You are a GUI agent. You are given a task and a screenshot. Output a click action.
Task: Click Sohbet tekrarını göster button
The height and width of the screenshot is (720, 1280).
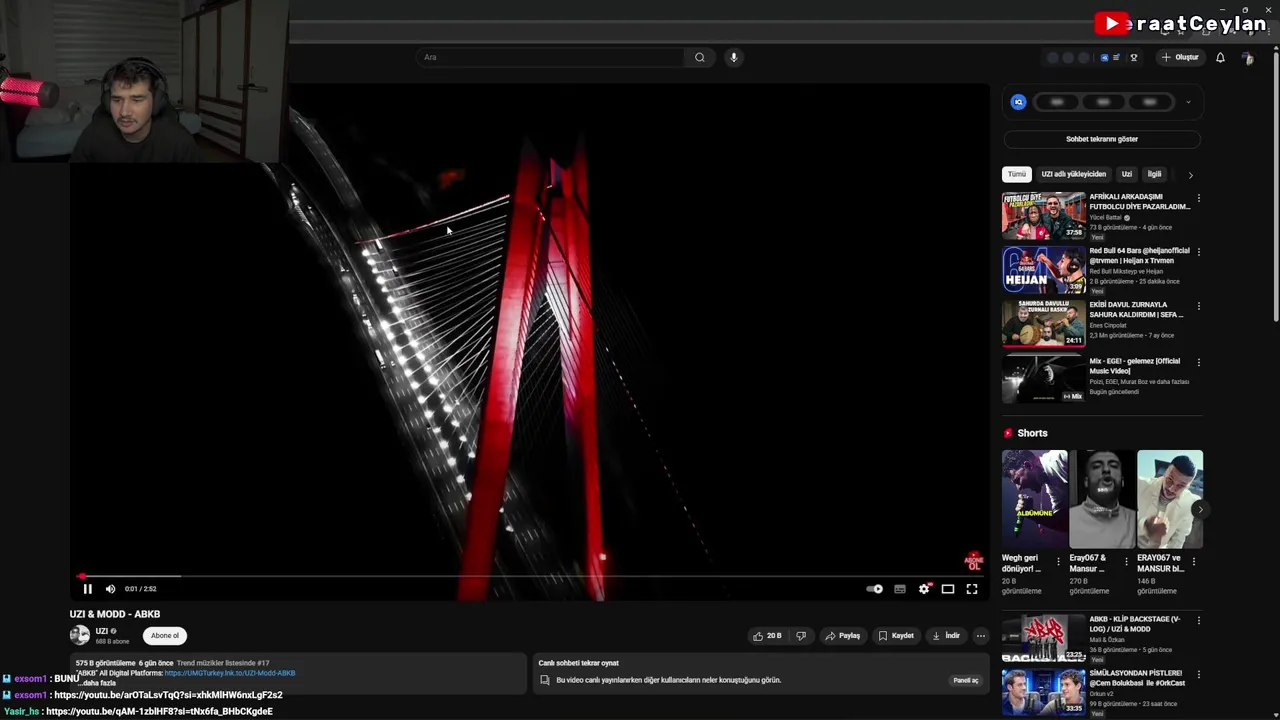tap(1102, 139)
